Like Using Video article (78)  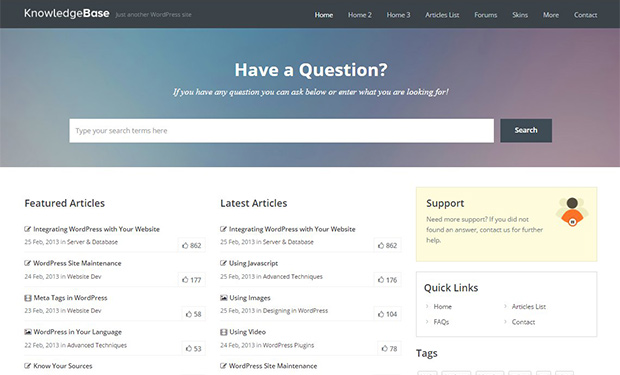(389, 348)
